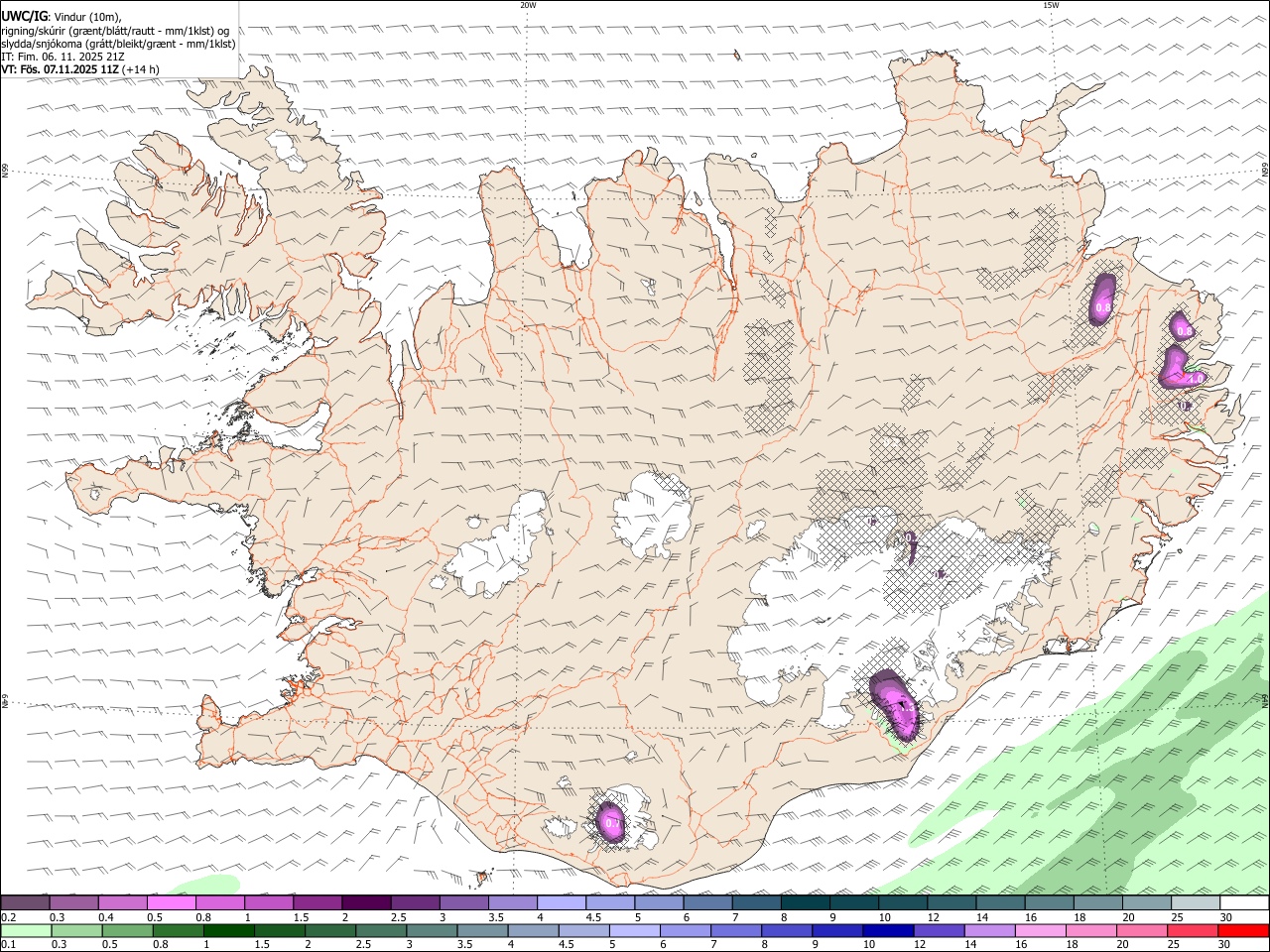Click the 'slydda/snjókoma' legend description line

click(118, 44)
